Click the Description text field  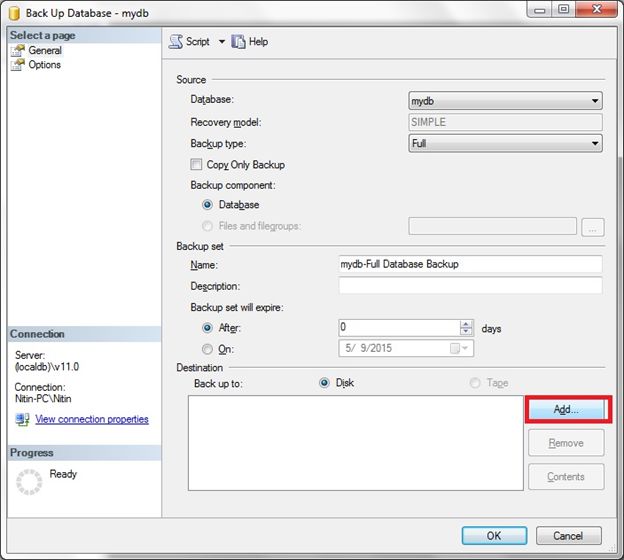[470, 285]
